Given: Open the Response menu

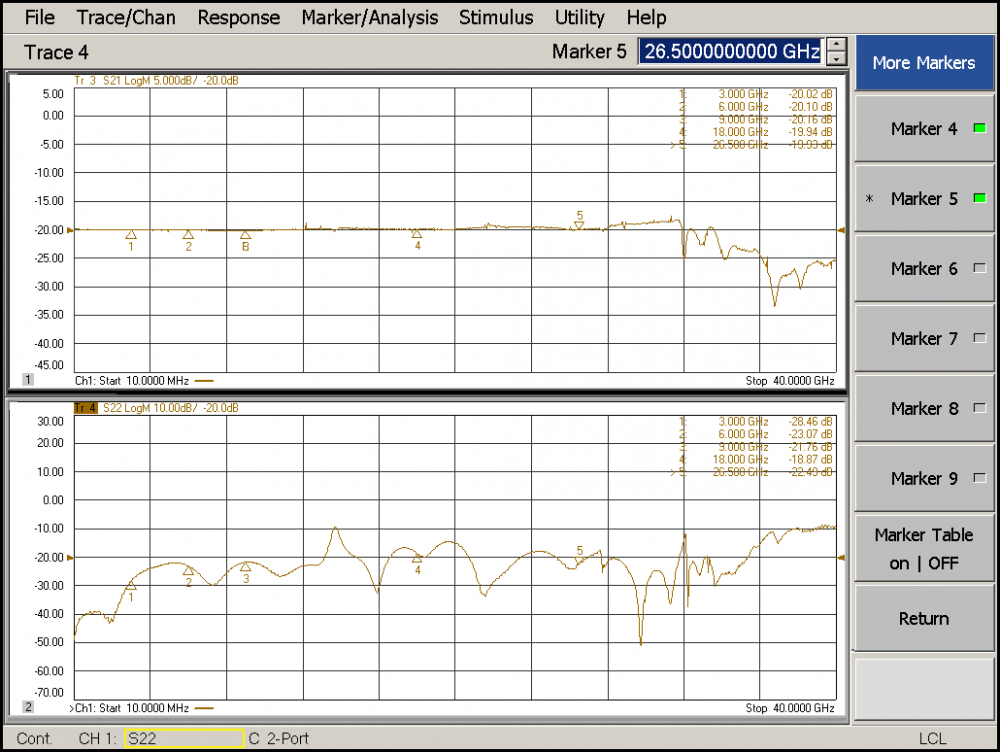Looking at the screenshot, I should pos(238,17).
